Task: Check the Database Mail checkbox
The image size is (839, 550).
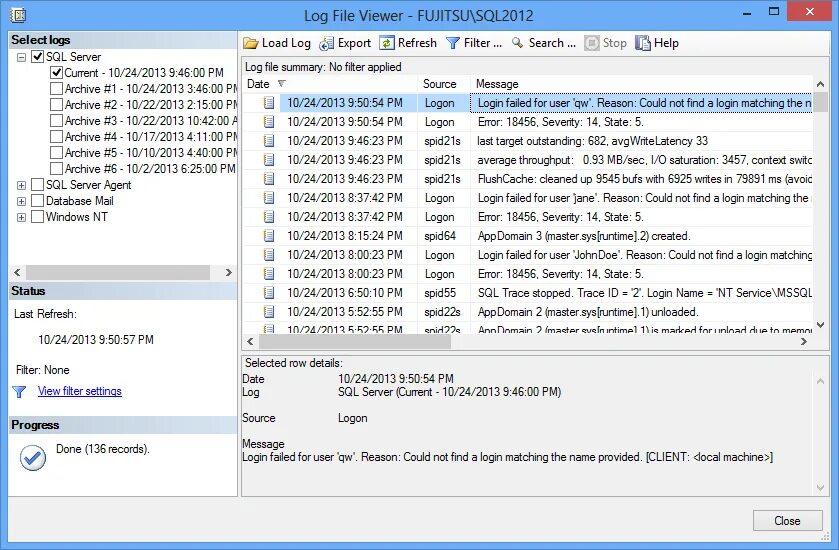Action: [x=37, y=201]
